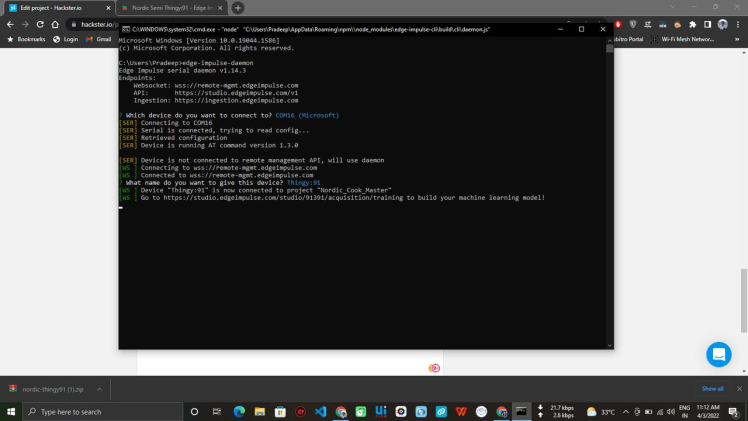
Task: Close the Nordic Semi Thingy91 tab
Action: click(x=220, y=8)
